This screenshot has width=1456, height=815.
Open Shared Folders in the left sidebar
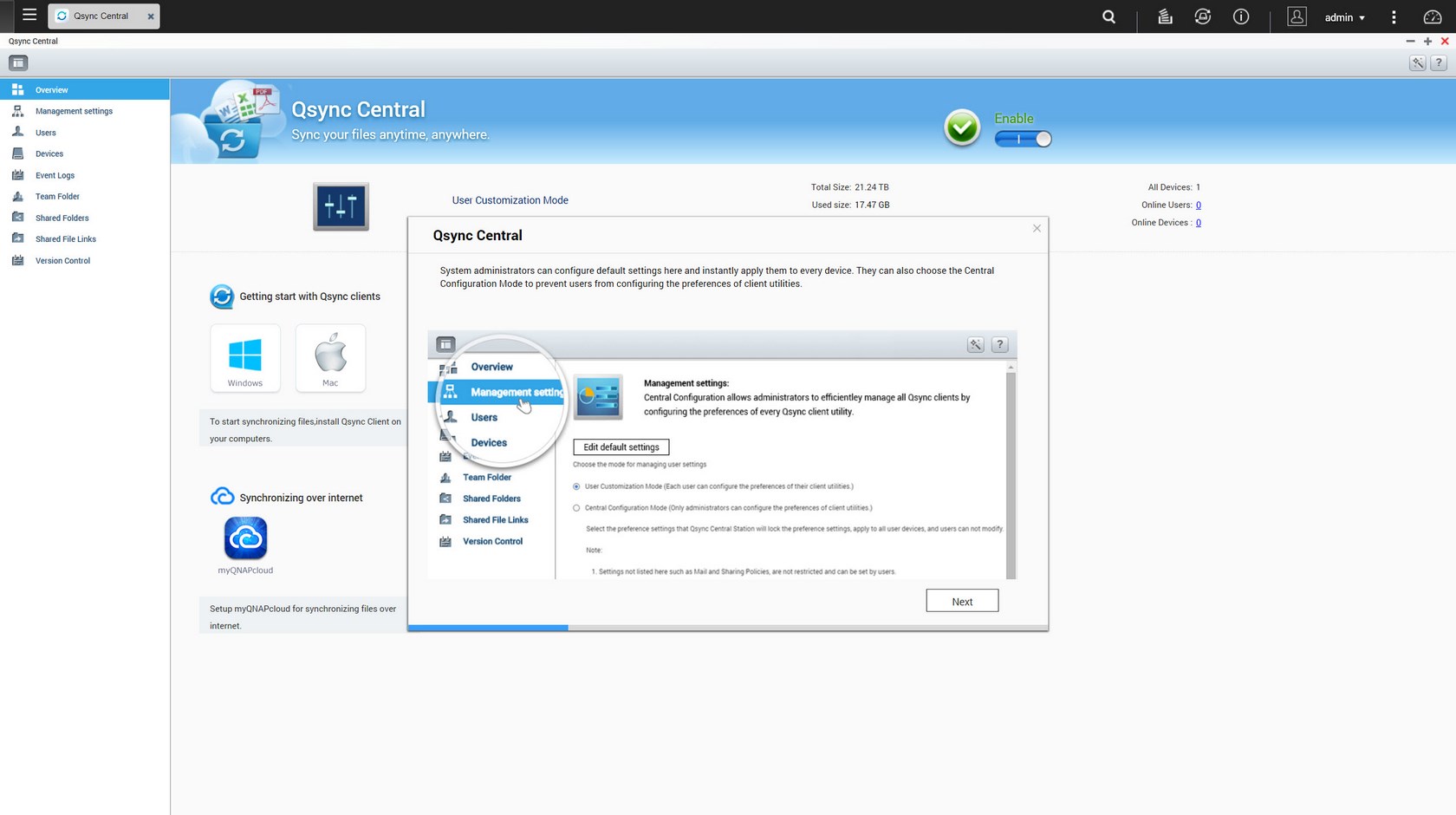click(x=85, y=218)
